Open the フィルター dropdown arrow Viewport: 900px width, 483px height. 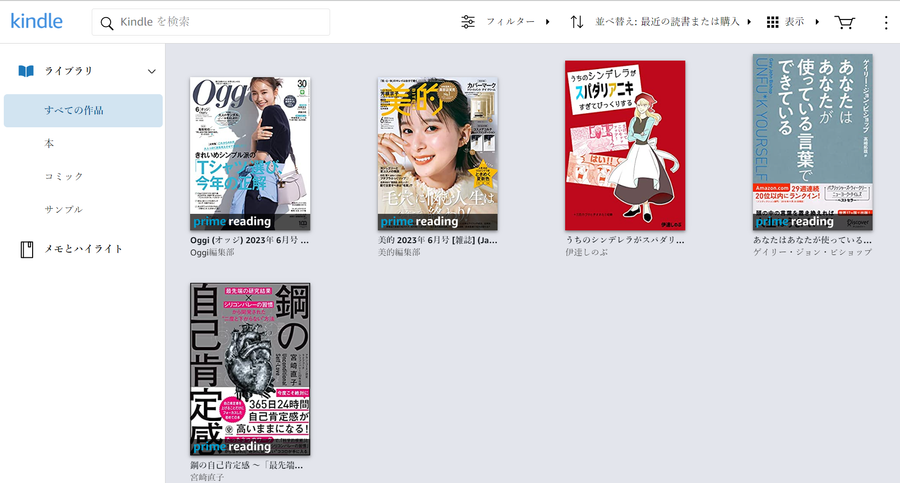[x=548, y=22]
